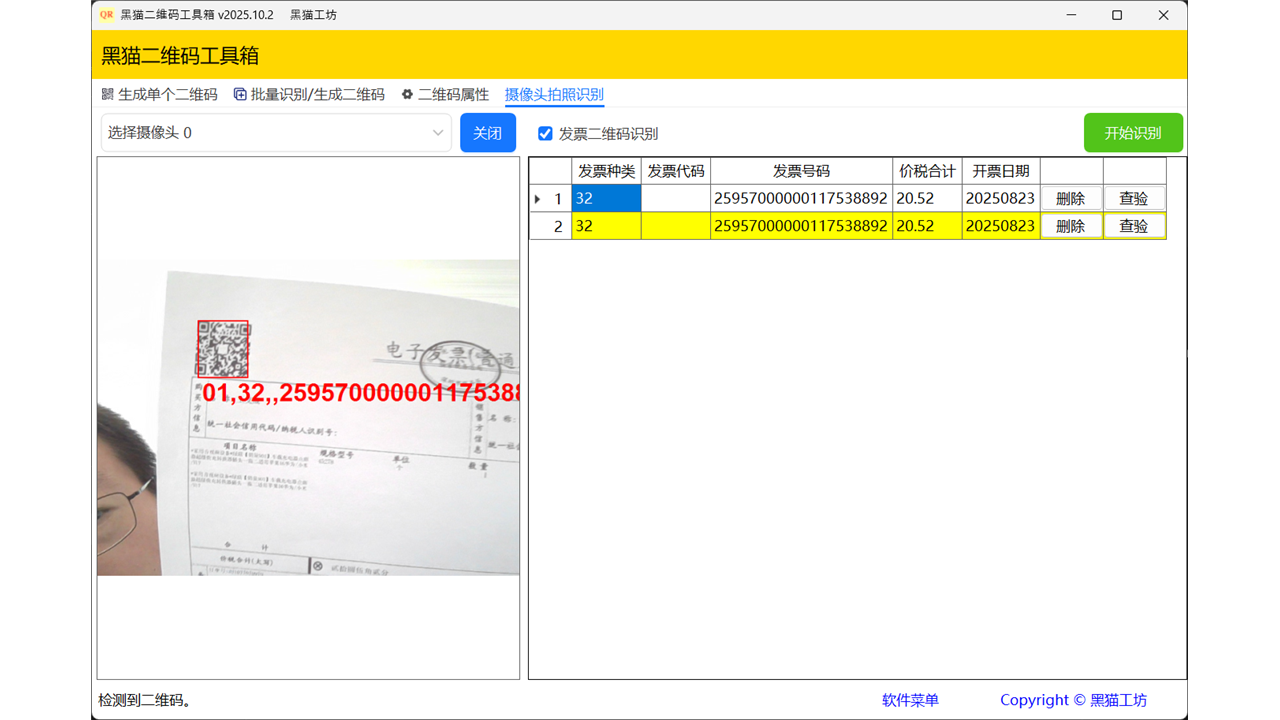This screenshot has height=720, width=1280.
Task: Switch to the 摄像头拍照识别 tab
Action: pyautogui.click(x=554, y=95)
